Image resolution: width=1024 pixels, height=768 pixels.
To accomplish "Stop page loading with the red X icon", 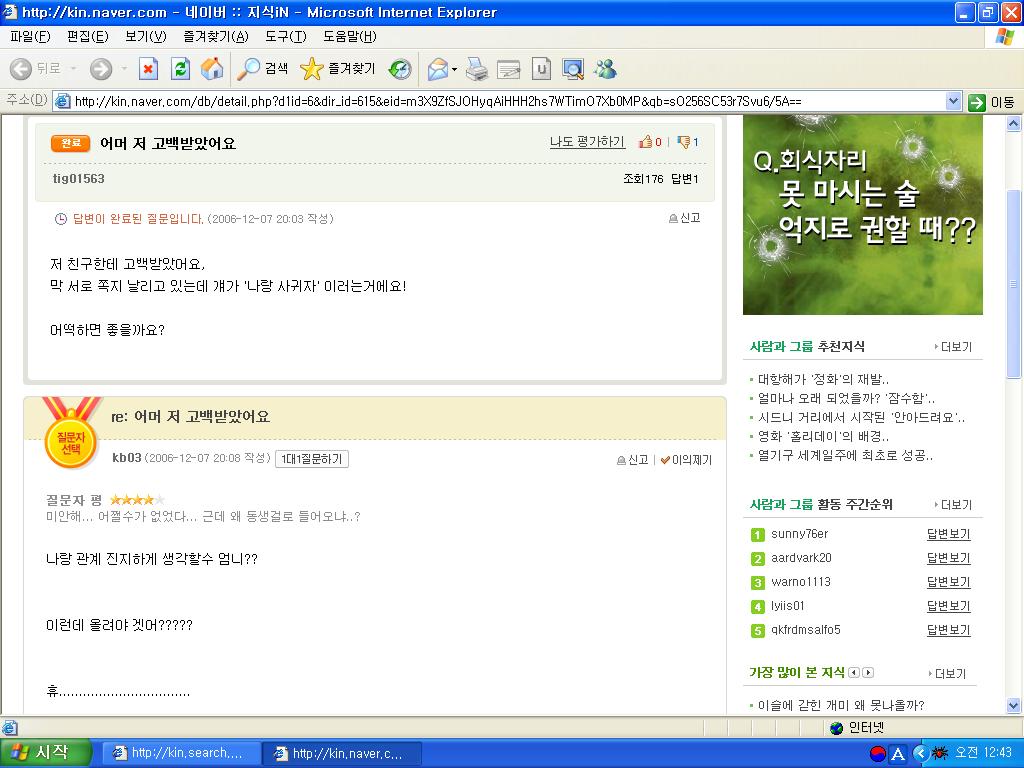I will coord(148,69).
